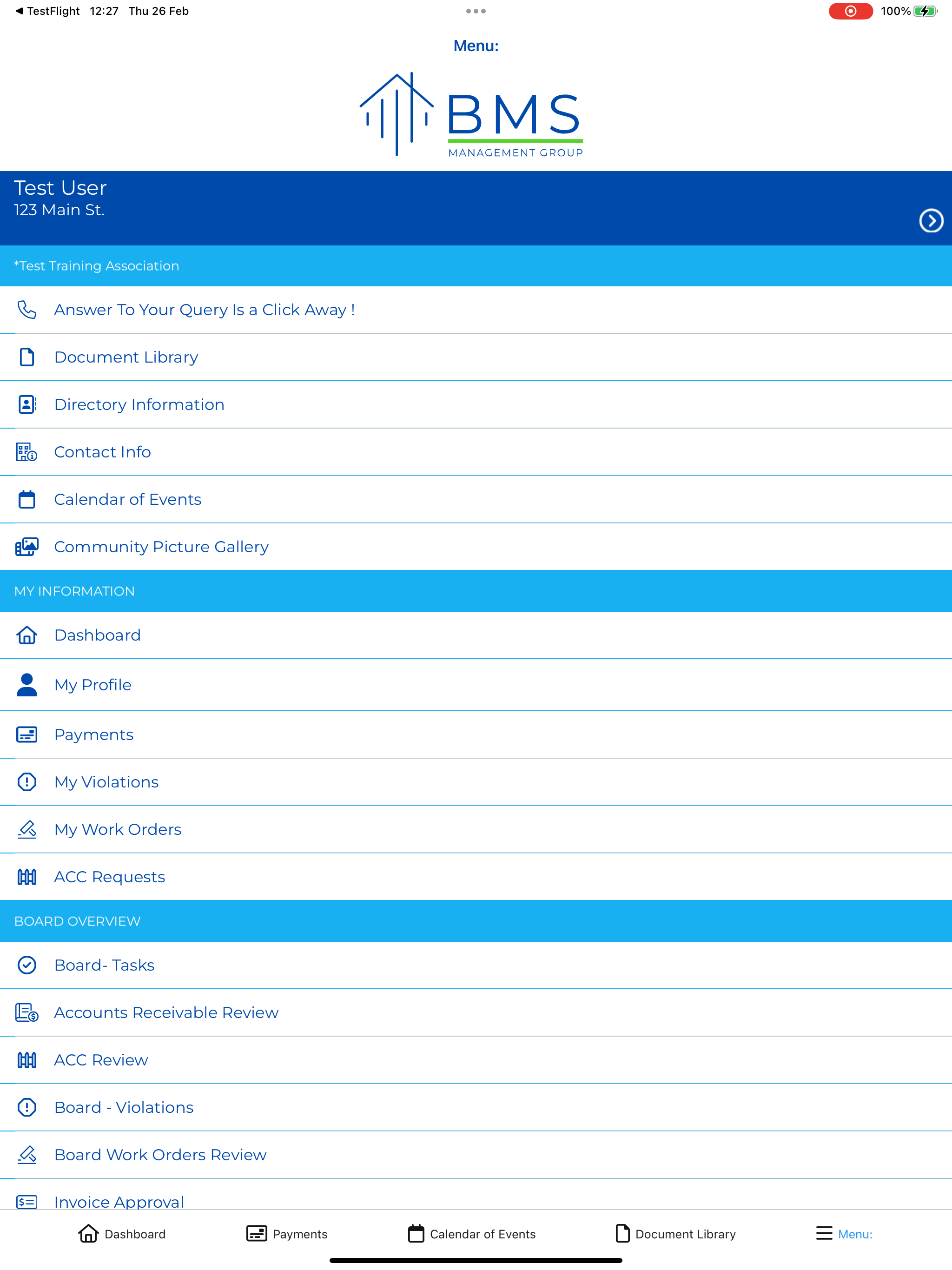The width and height of the screenshot is (952, 1270).
Task: Tap the phone icon beside Answer To Your Query
Action: 26,310
